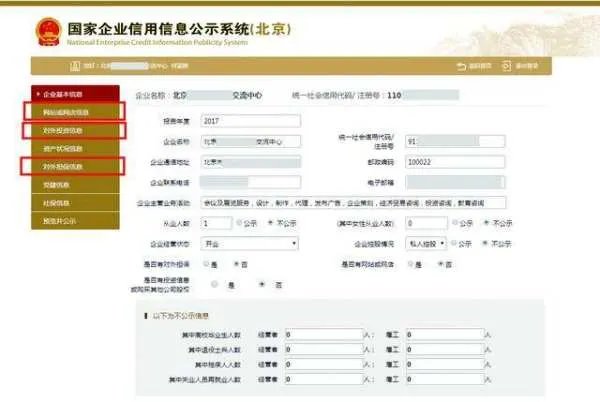Click the logout icon at top right
600x402 pixels.
point(506,66)
